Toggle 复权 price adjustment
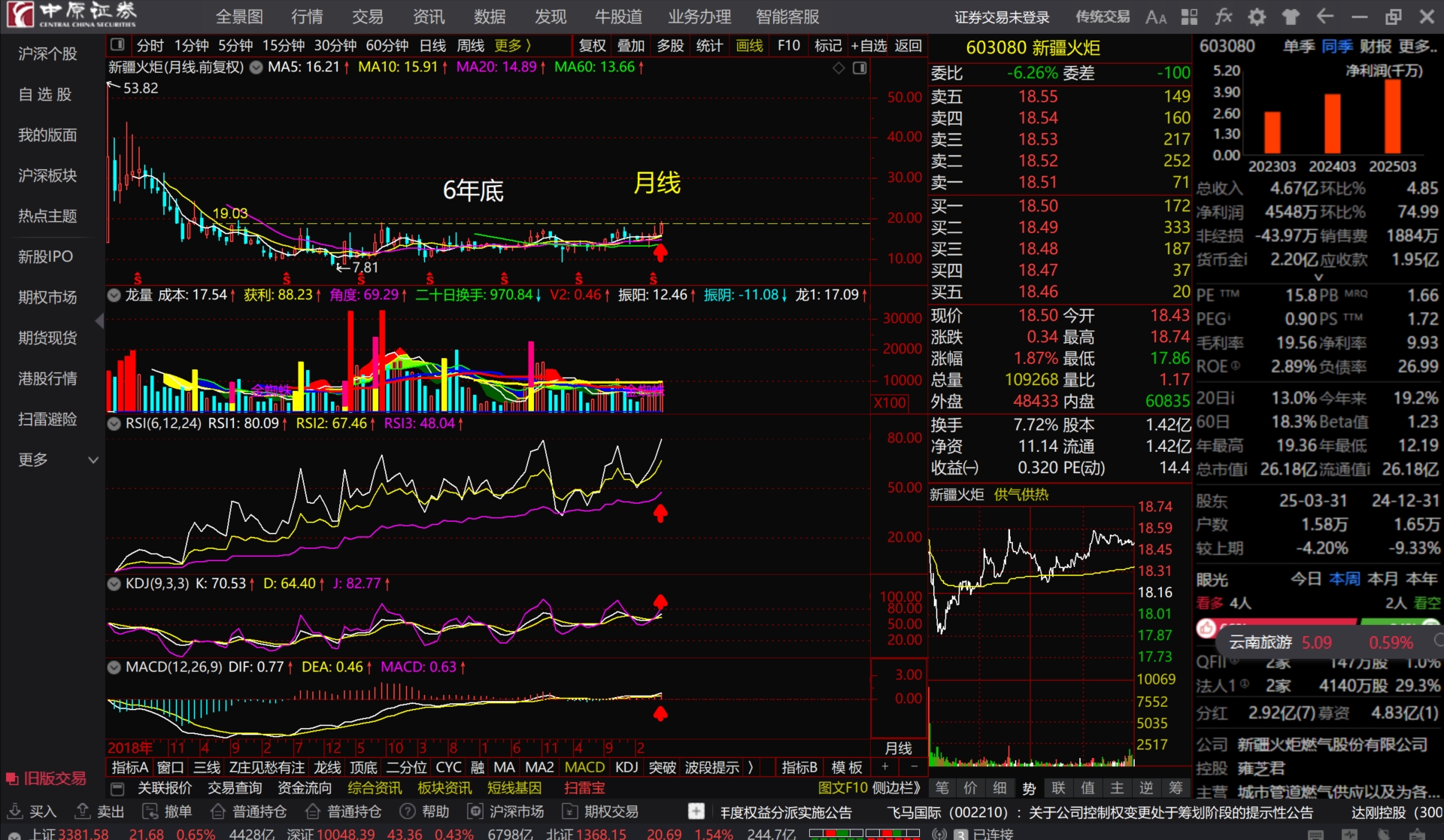 592,46
